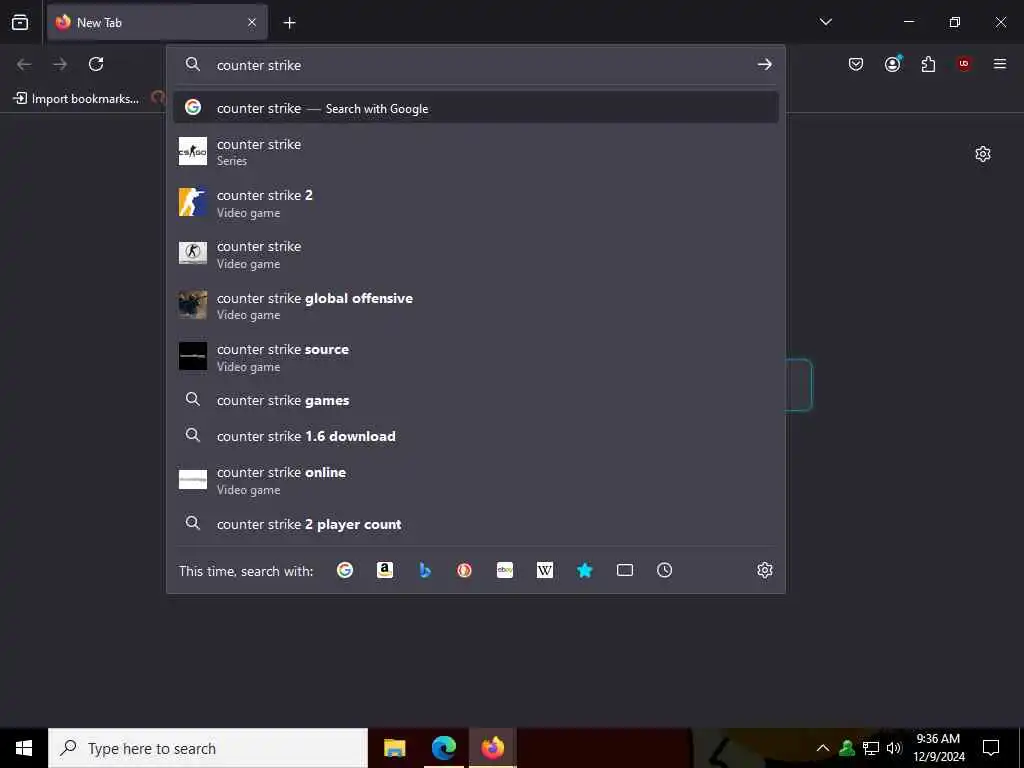This screenshot has height=768, width=1024.
Task: Open the clock showing 9:36 AM
Action: coord(938,748)
